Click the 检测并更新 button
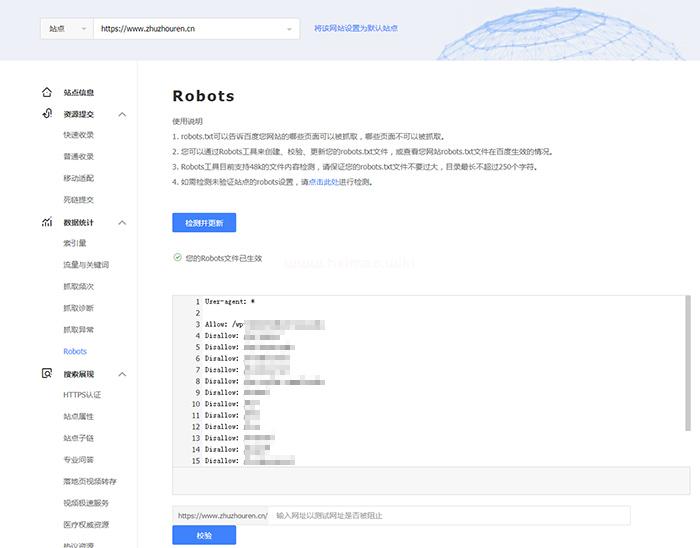Screen dimensions: 700x548 point(204,223)
